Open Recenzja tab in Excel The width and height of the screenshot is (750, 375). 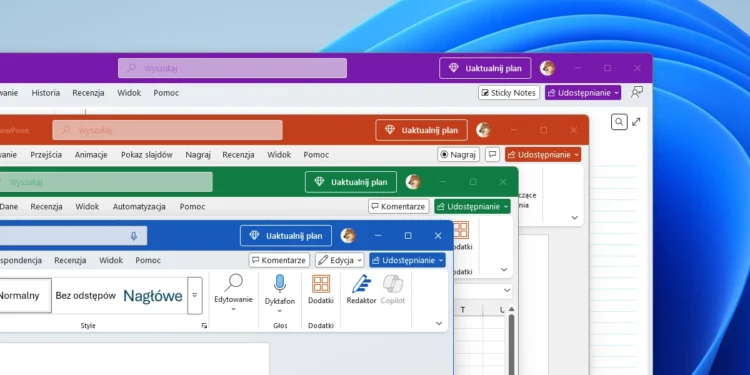click(46, 207)
